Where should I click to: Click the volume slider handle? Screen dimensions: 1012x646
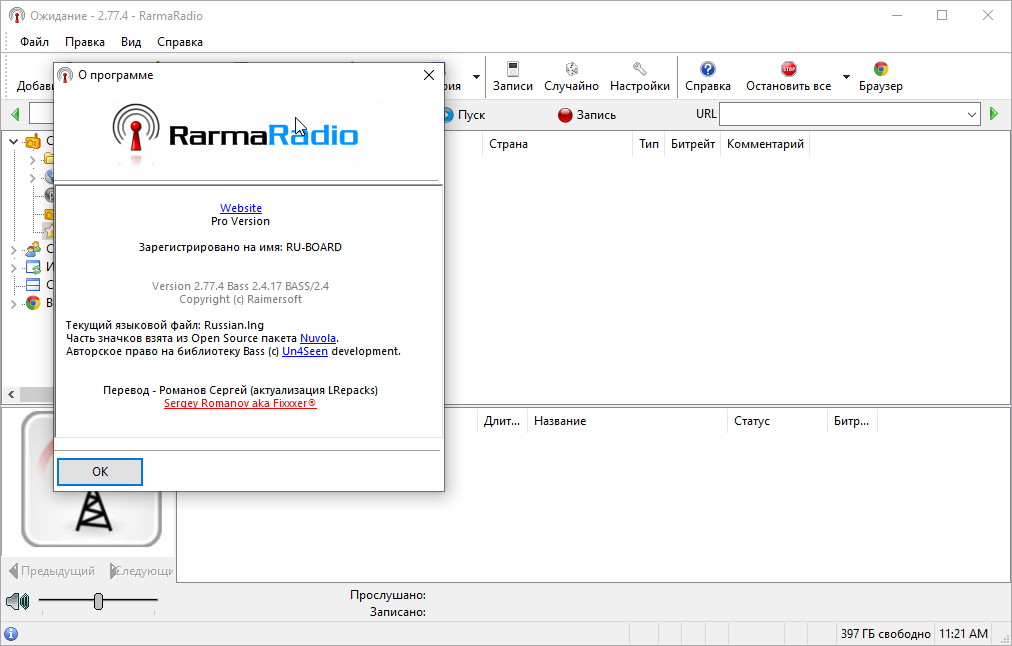pyautogui.click(x=98, y=601)
